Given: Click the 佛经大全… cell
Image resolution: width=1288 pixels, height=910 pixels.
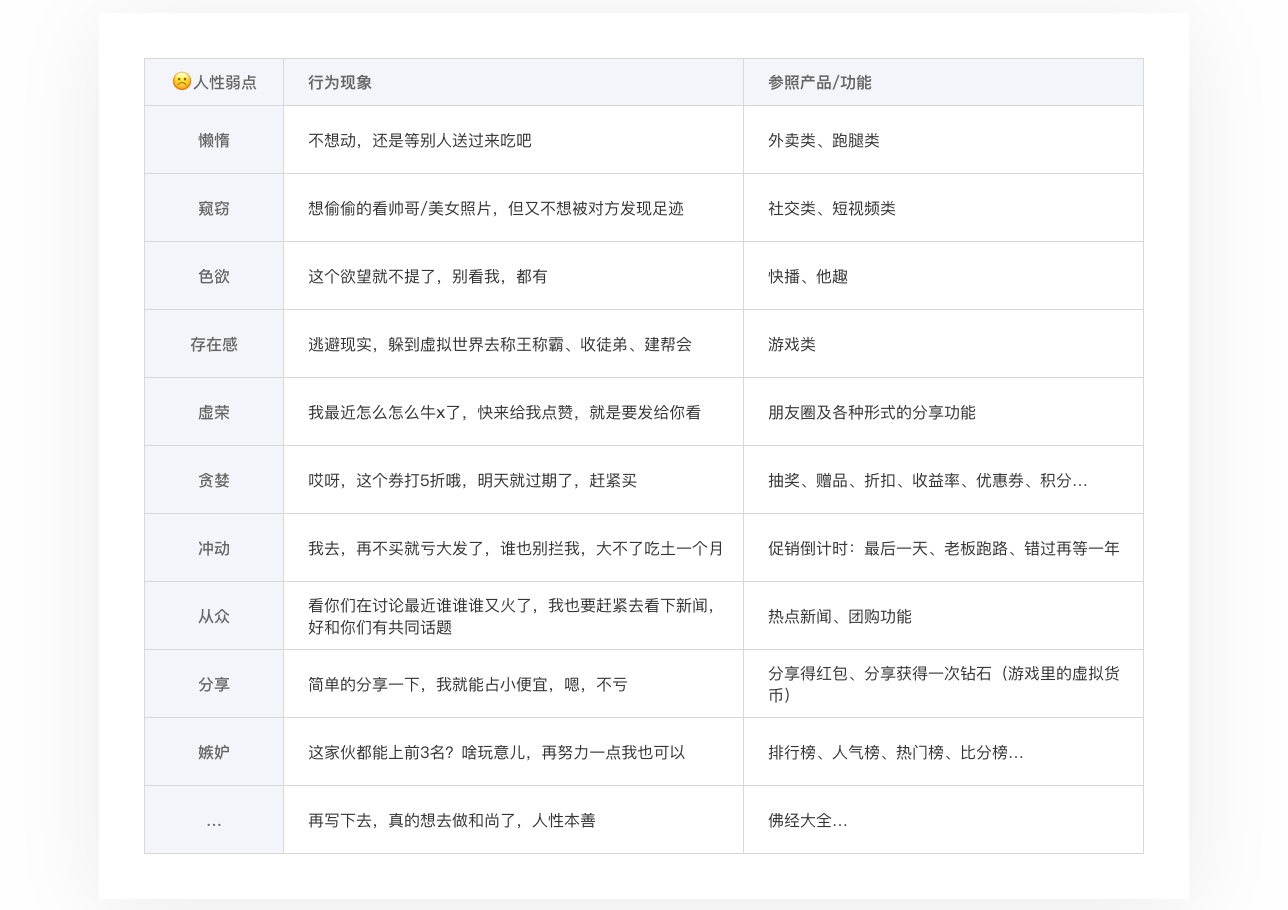Looking at the screenshot, I should point(805,819).
